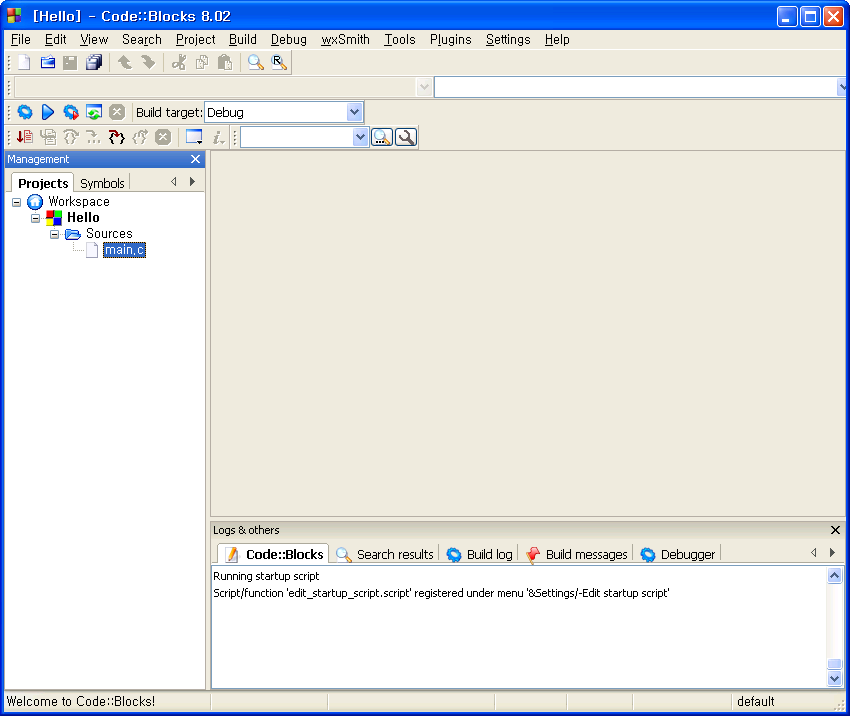This screenshot has width=850, height=716.
Task: Click the Build and run icon
Action: (70, 112)
